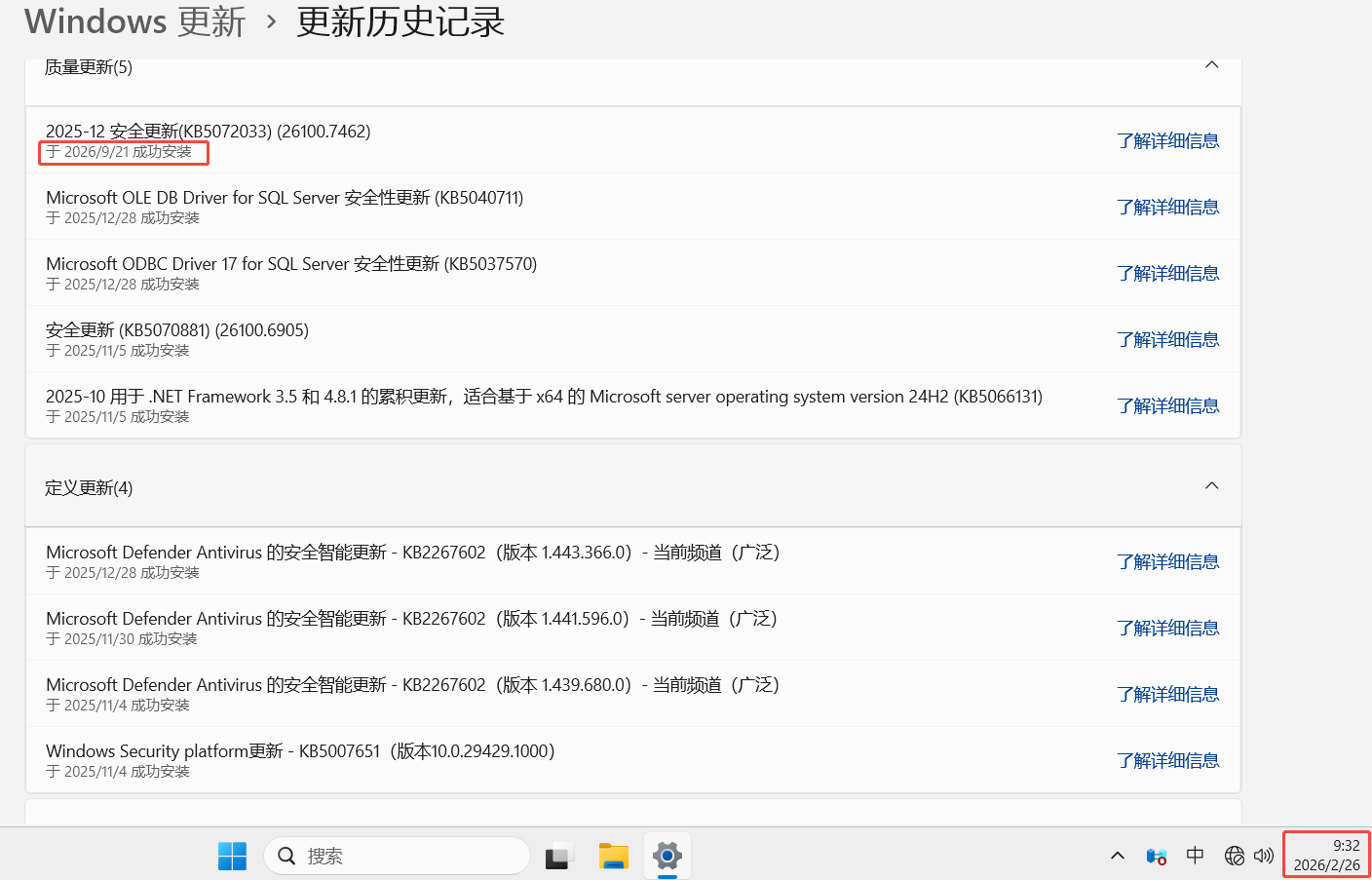The image size is (1372, 880).
Task: Go back to Windows 更新 breadcrumb
Action: pos(134,21)
